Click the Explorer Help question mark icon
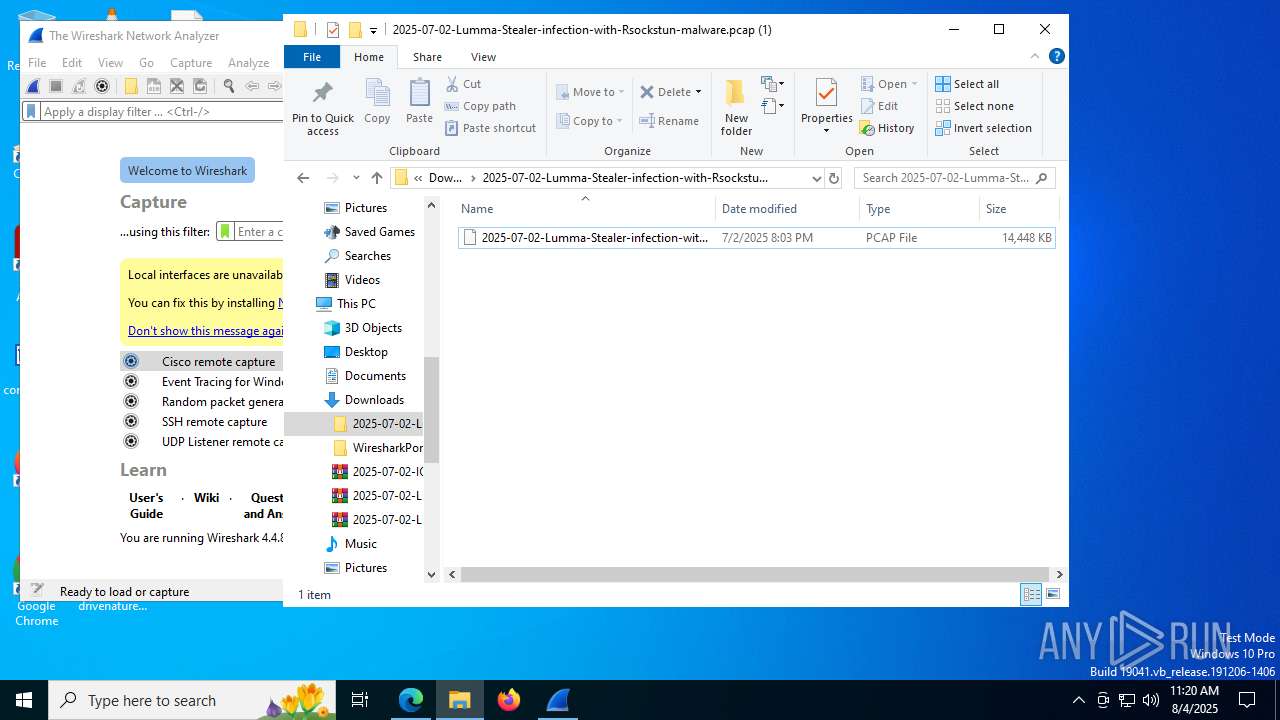The height and width of the screenshot is (720, 1280). coord(1056,57)
